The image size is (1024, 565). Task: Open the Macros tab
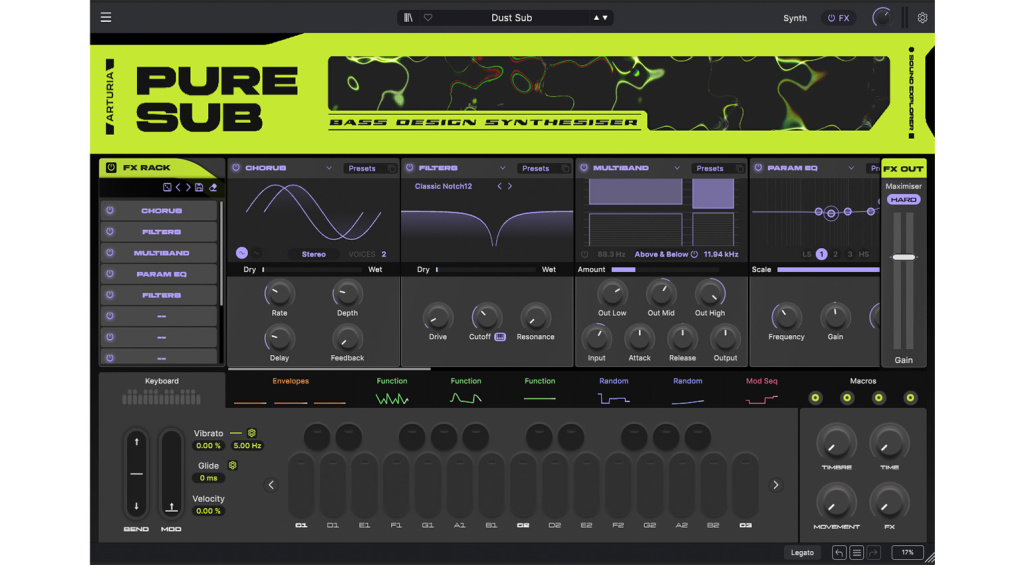coord(863,389)
